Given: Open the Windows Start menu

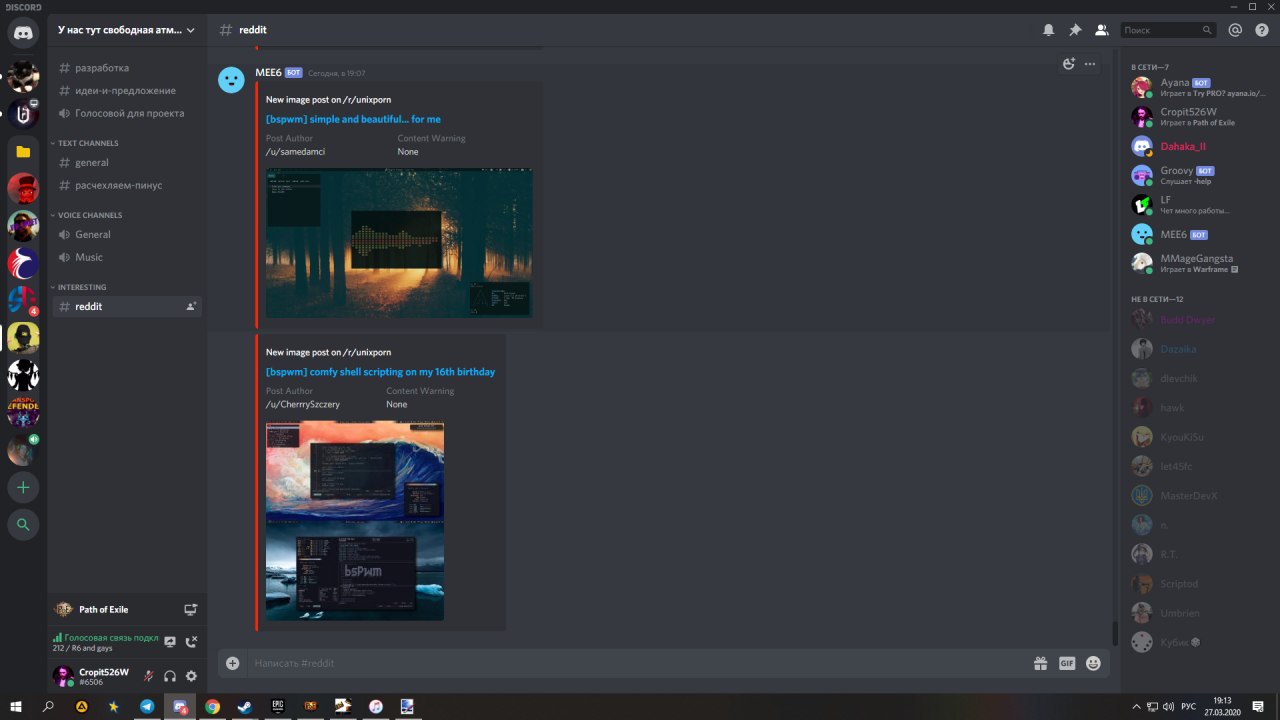Looking at the screenshot, I should pos(16,706).
